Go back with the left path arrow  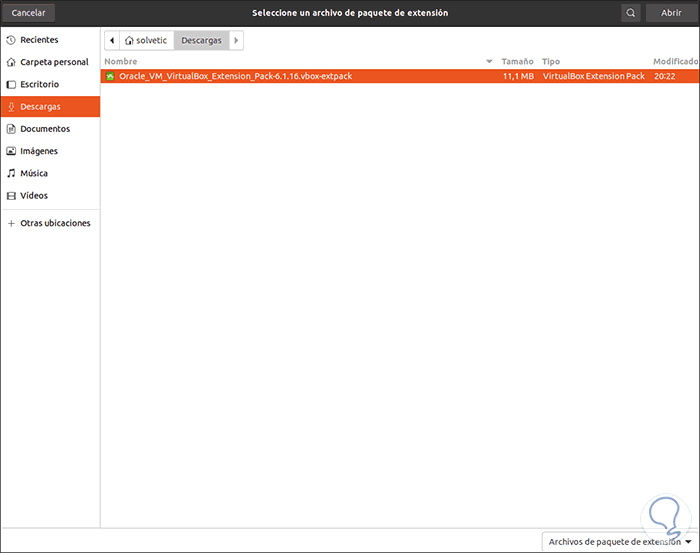pos(112,41)
